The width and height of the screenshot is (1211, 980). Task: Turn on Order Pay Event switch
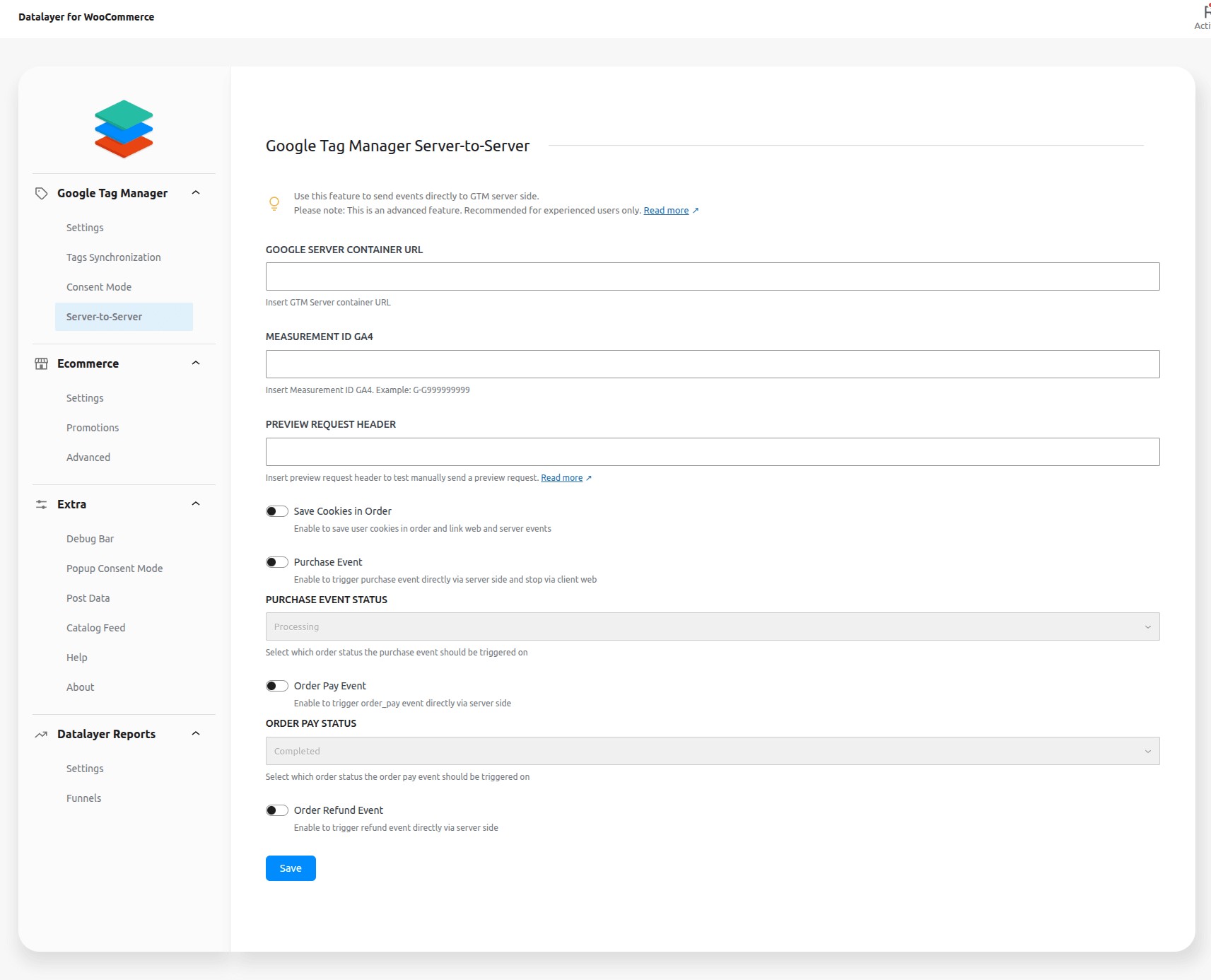click(x=276, y=686)
